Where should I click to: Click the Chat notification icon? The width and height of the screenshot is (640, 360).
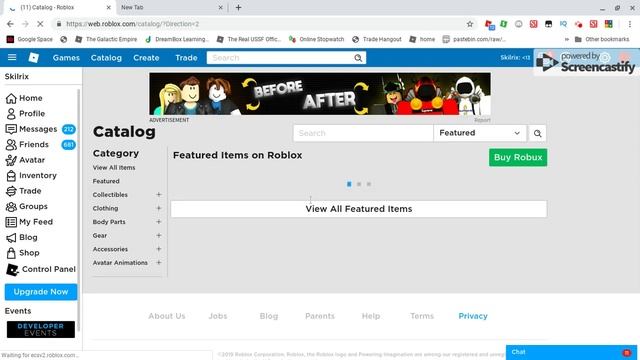[x=627, y=353]
